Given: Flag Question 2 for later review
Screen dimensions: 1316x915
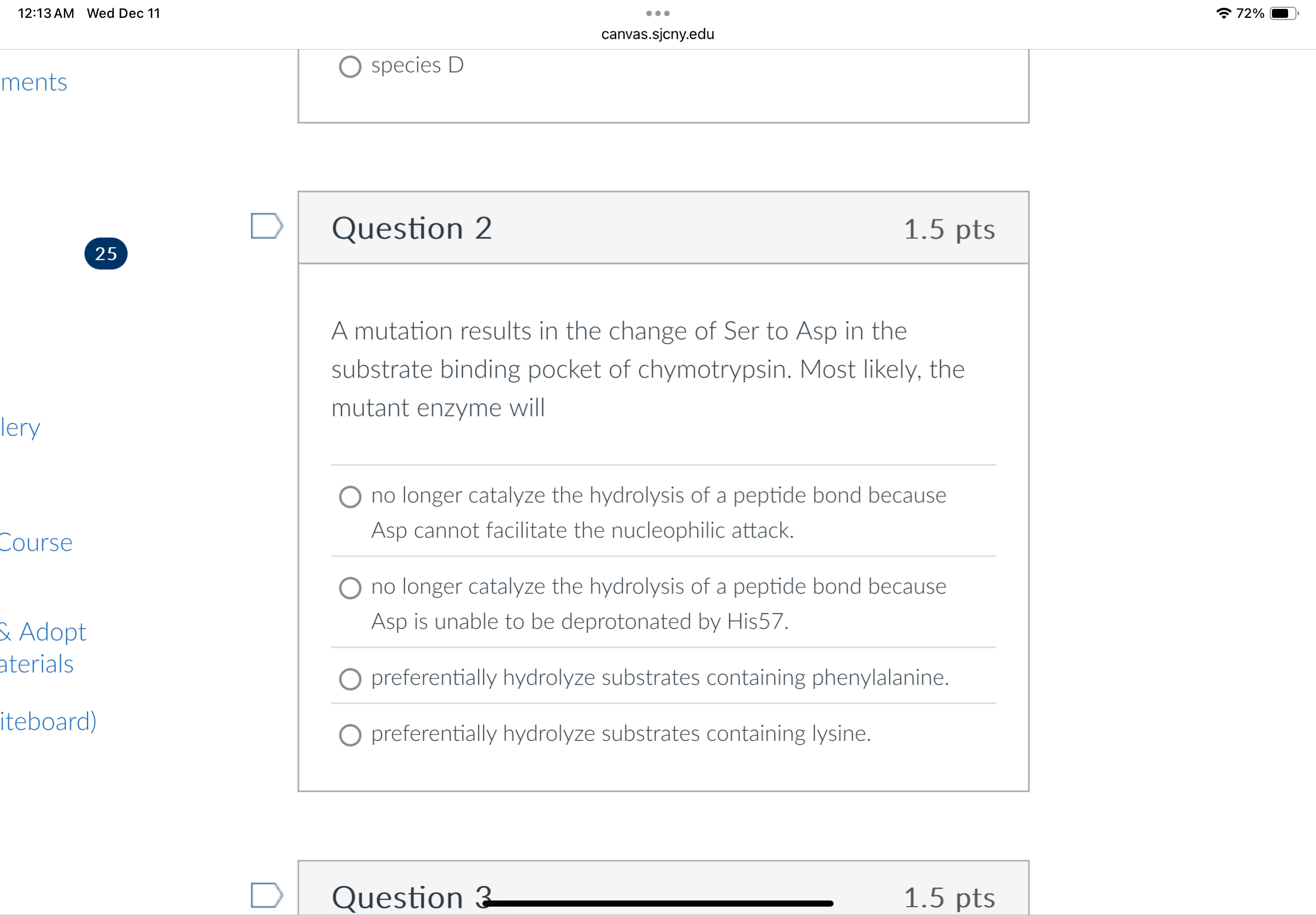Looking at the screenshot, I should pos(267,227).
